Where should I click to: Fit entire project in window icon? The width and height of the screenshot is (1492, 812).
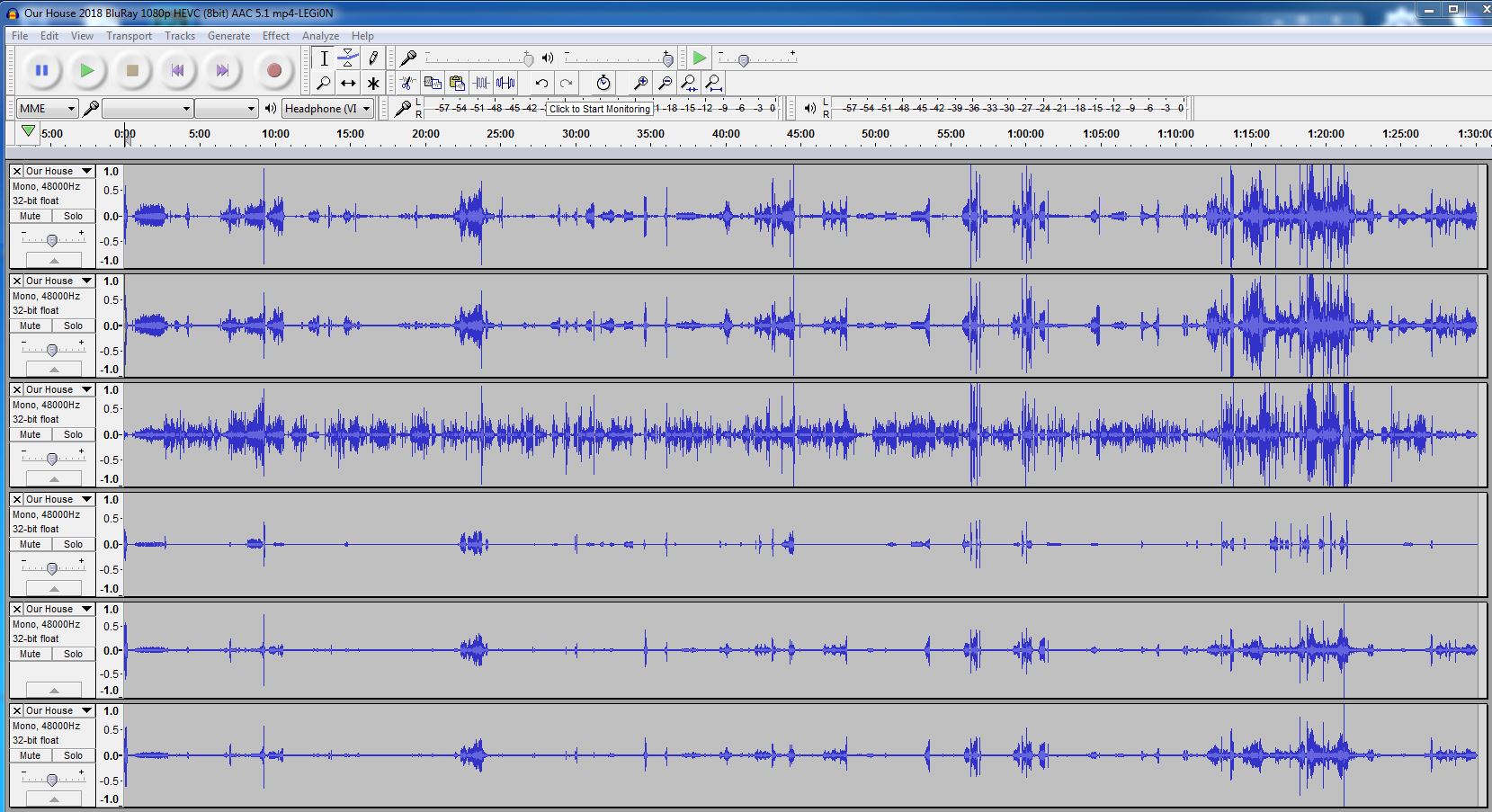[713, 83]
